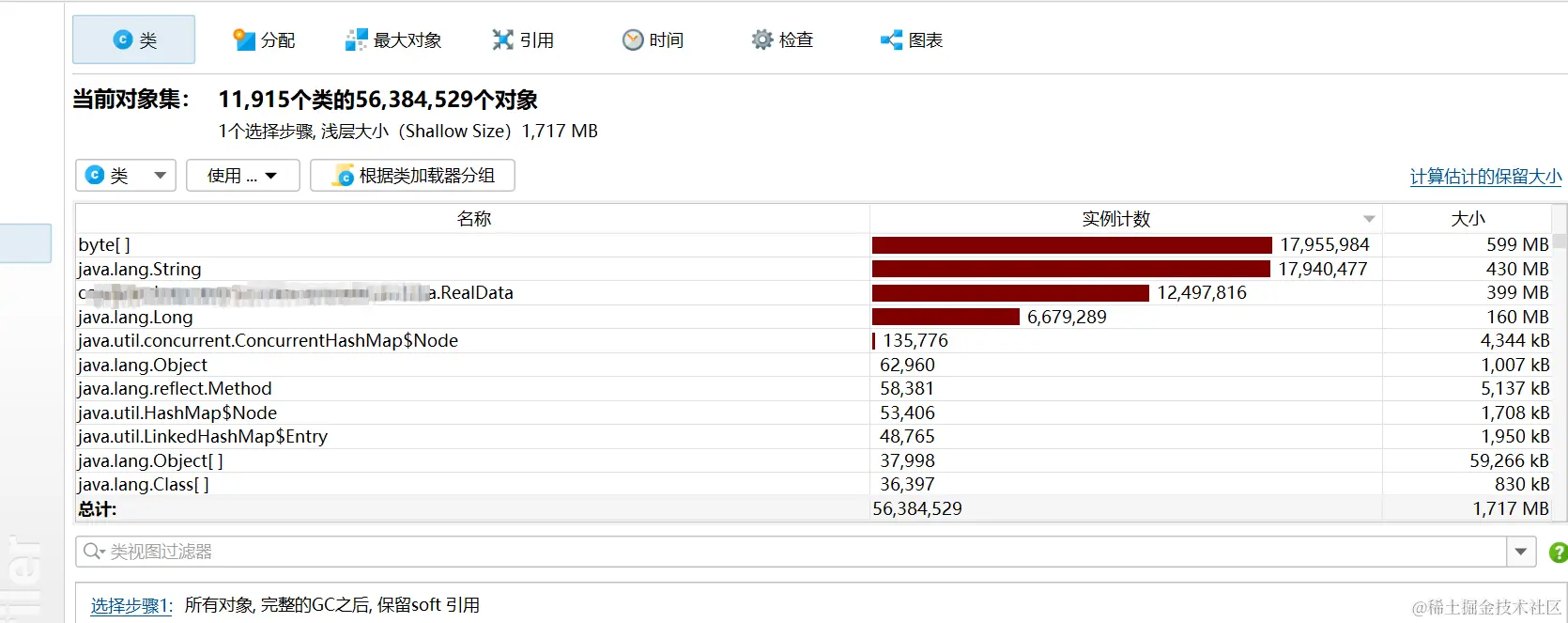Click the 分配 tab icon
1568x623 pixels.
pyautogui.click(x=244, y=39)
